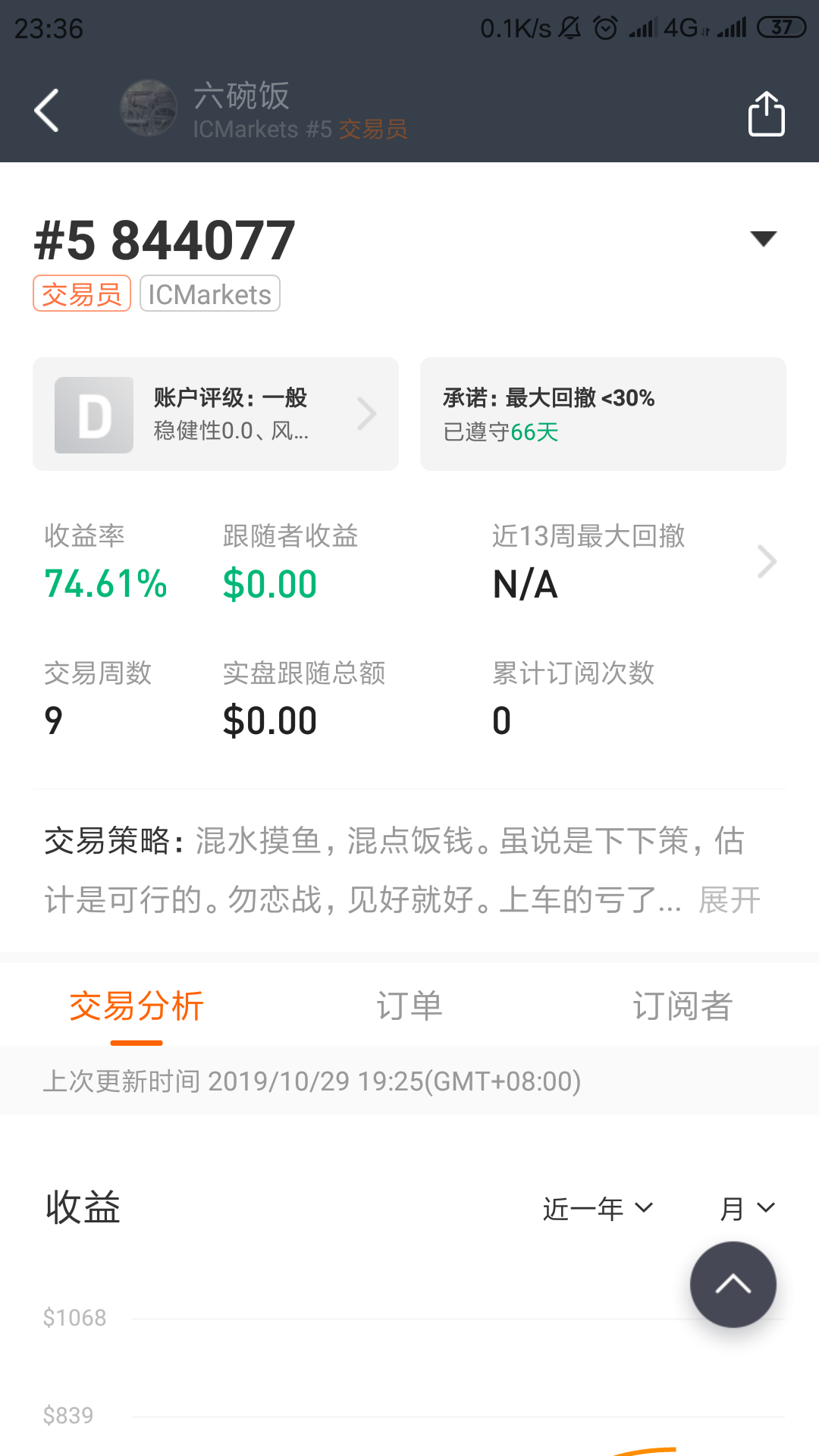Tap the muted bell status icon
The image size is (819, 1456).
click(570, 28)
